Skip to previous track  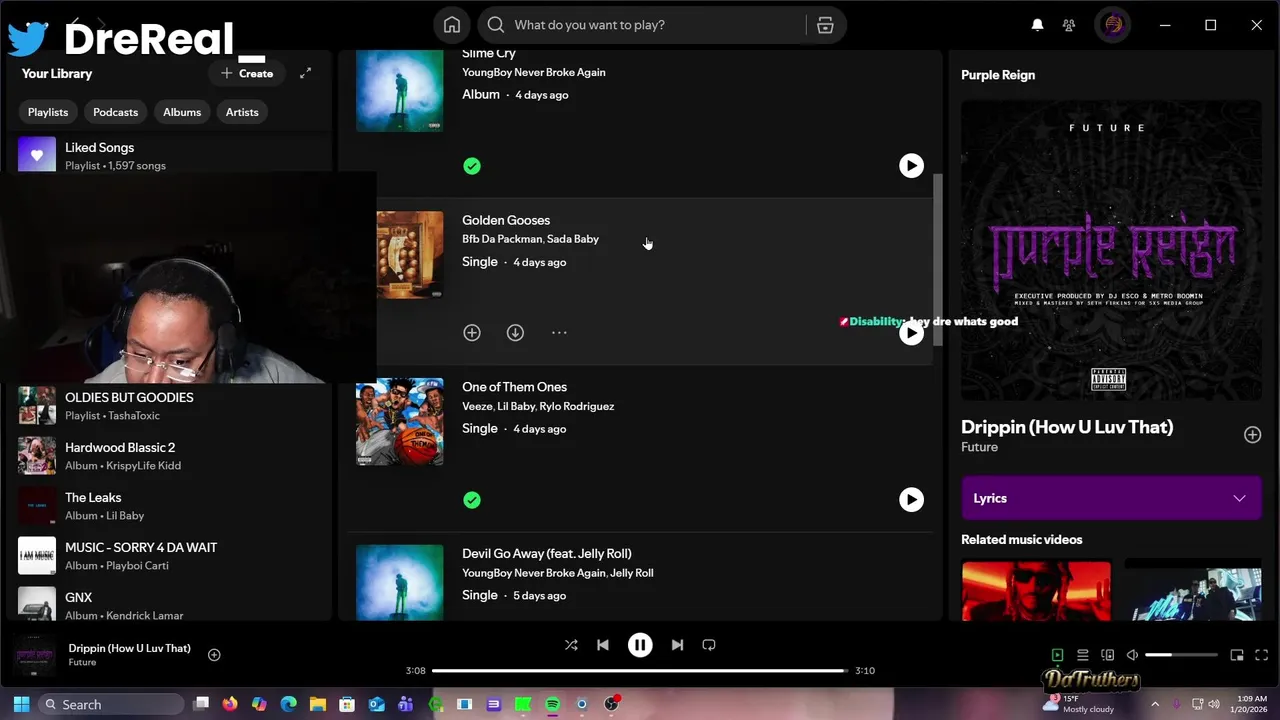(x=603, y=645)
